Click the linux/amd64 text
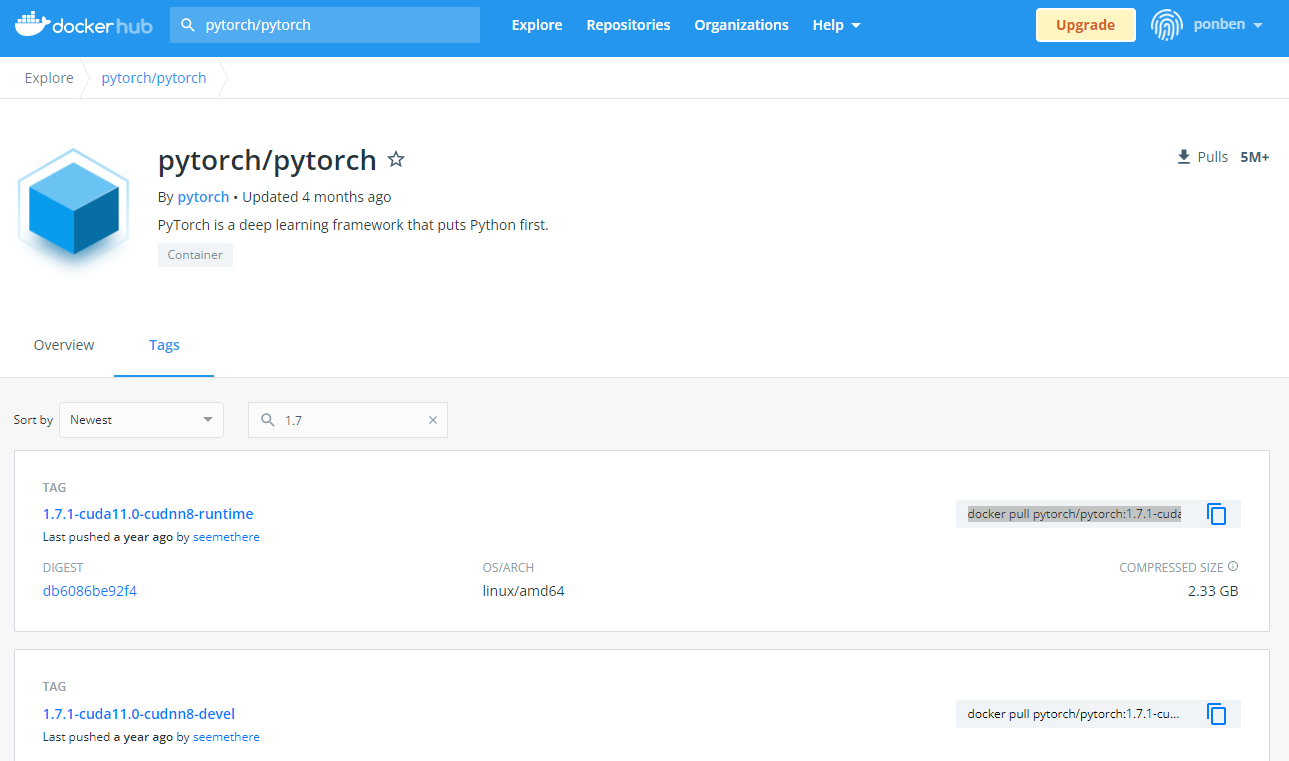Screen dimensions: 1289x761 [x=523, y=591]
